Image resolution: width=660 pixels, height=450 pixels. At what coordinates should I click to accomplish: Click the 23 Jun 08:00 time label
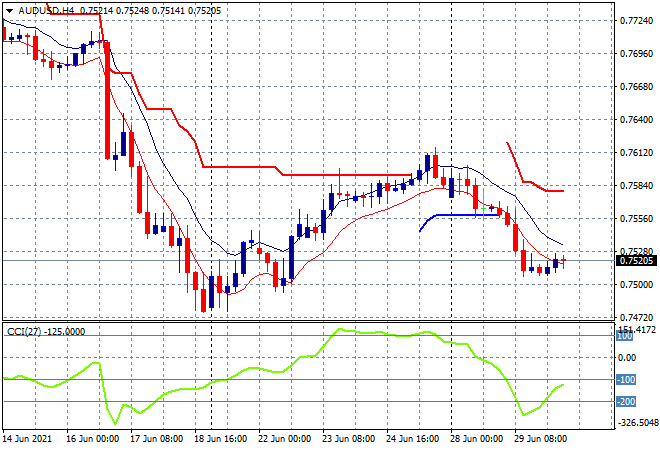[349, 439]
